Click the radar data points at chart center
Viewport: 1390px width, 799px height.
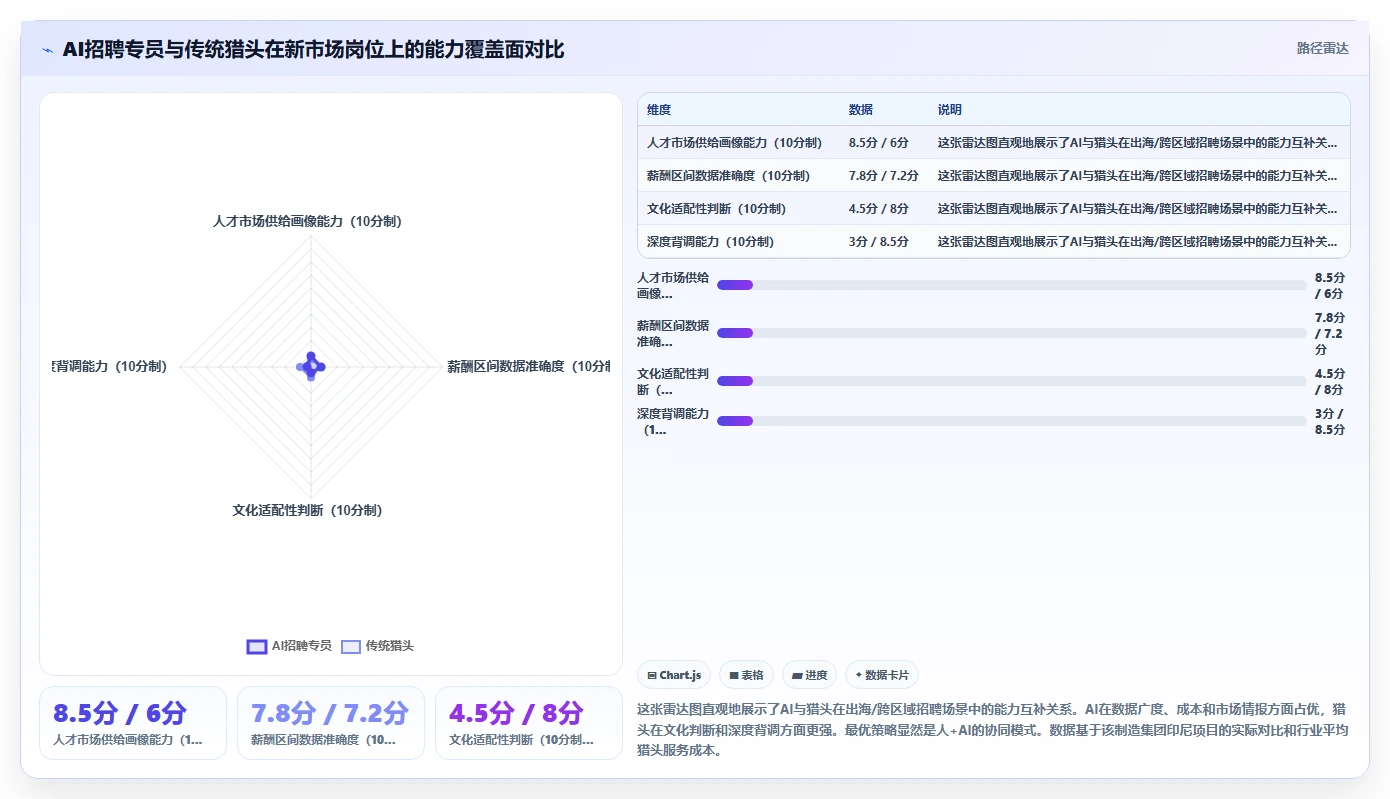point(311,366)
